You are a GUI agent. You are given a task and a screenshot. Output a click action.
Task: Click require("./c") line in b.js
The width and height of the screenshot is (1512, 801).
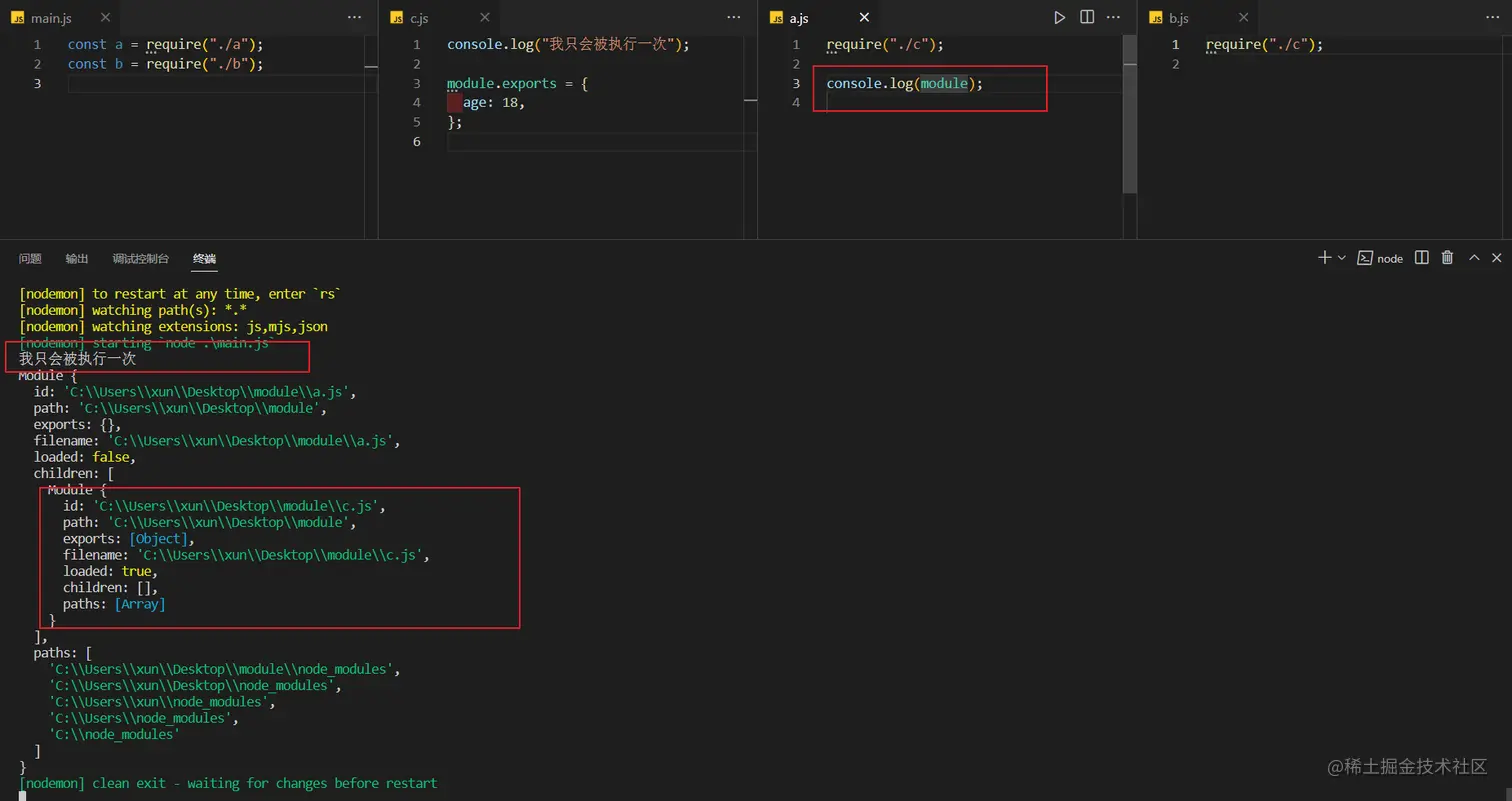click(1264, 44)
